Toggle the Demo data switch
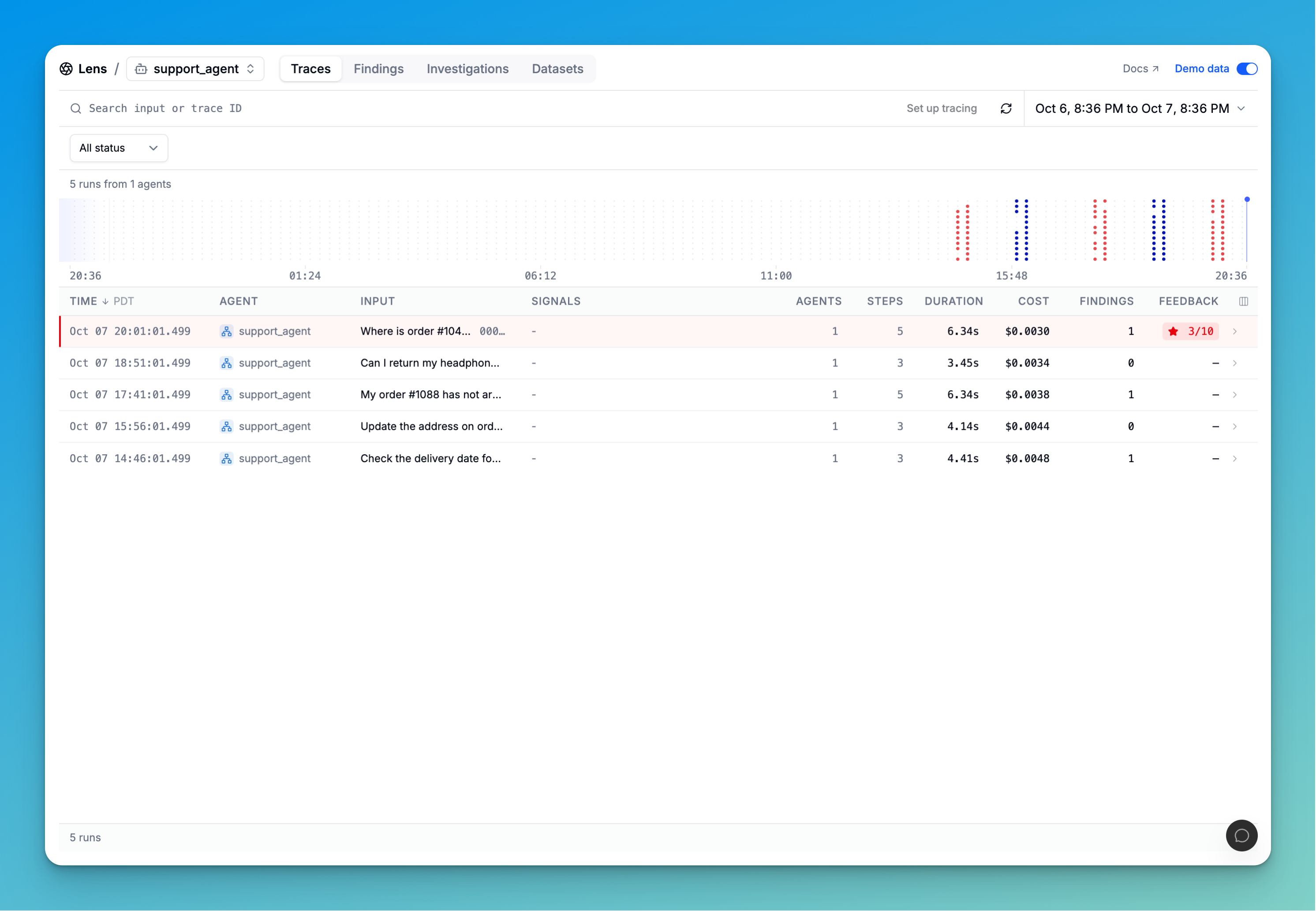 click(x=1246, y=68)
